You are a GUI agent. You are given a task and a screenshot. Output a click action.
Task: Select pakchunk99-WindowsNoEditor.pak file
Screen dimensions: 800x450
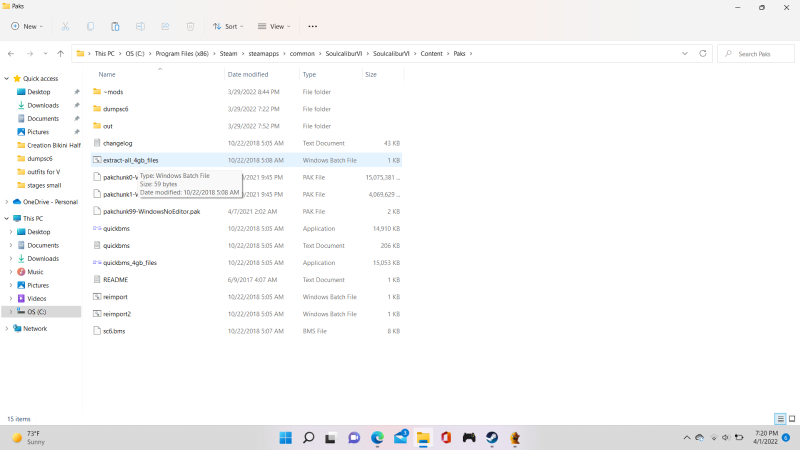point(152,212)
